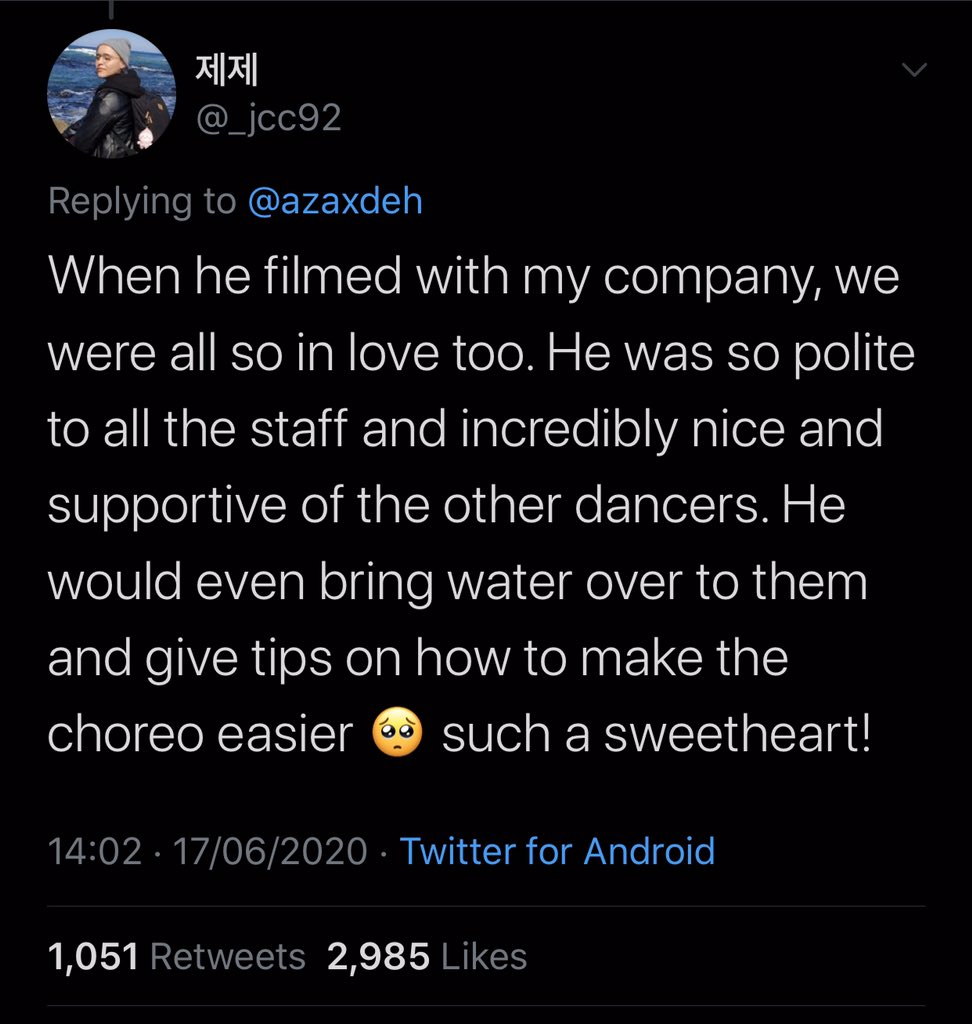This screenshot has width=972, height=1024.
Task: Click the 17/06/2020 date
Action: click(x=270, y=851)
